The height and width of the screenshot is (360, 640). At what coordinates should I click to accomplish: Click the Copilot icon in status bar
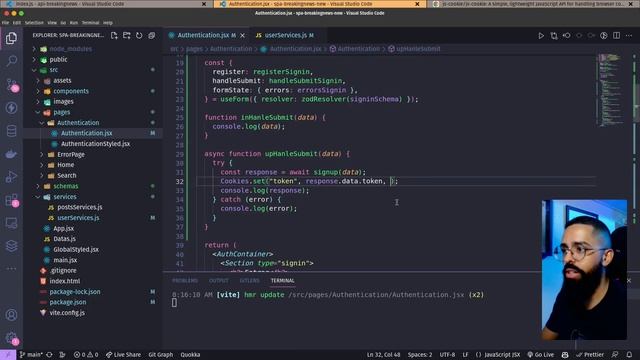click(565, 355)
